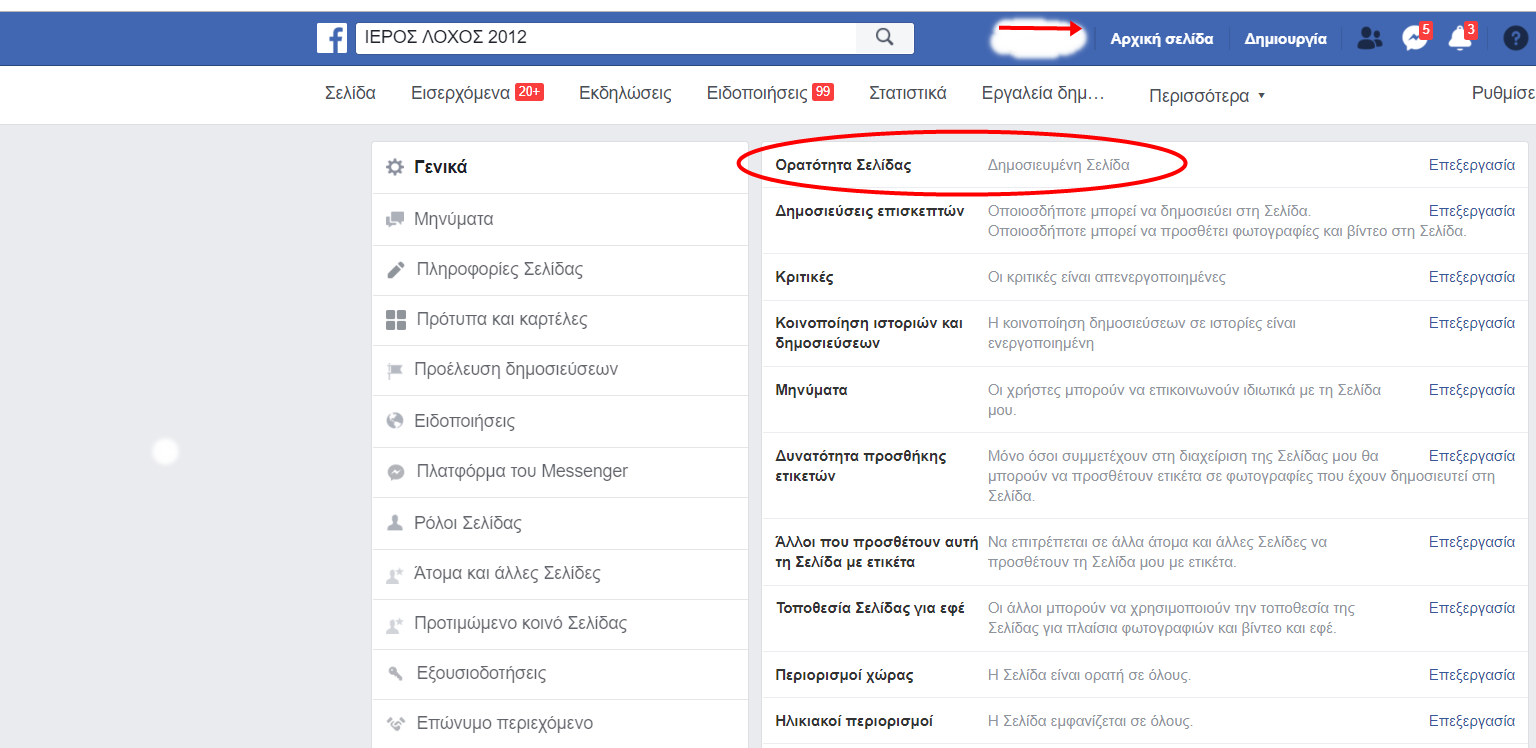1536x748 pixels.
Task: Open the Εκδηλώσεις tab
Action: (625, 93)
